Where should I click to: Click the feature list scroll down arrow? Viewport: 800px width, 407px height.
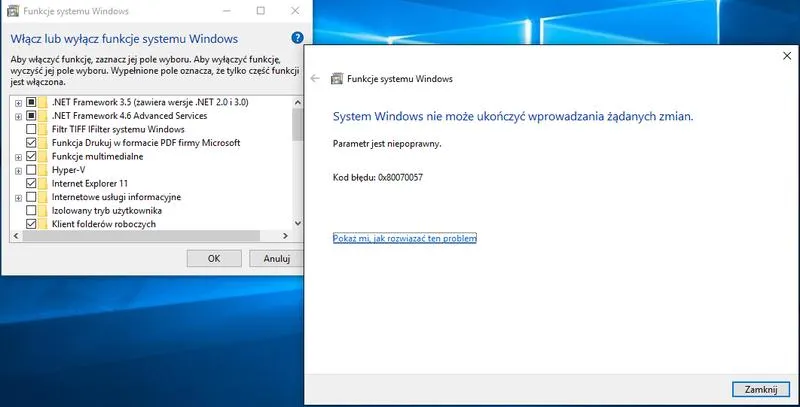297,223
